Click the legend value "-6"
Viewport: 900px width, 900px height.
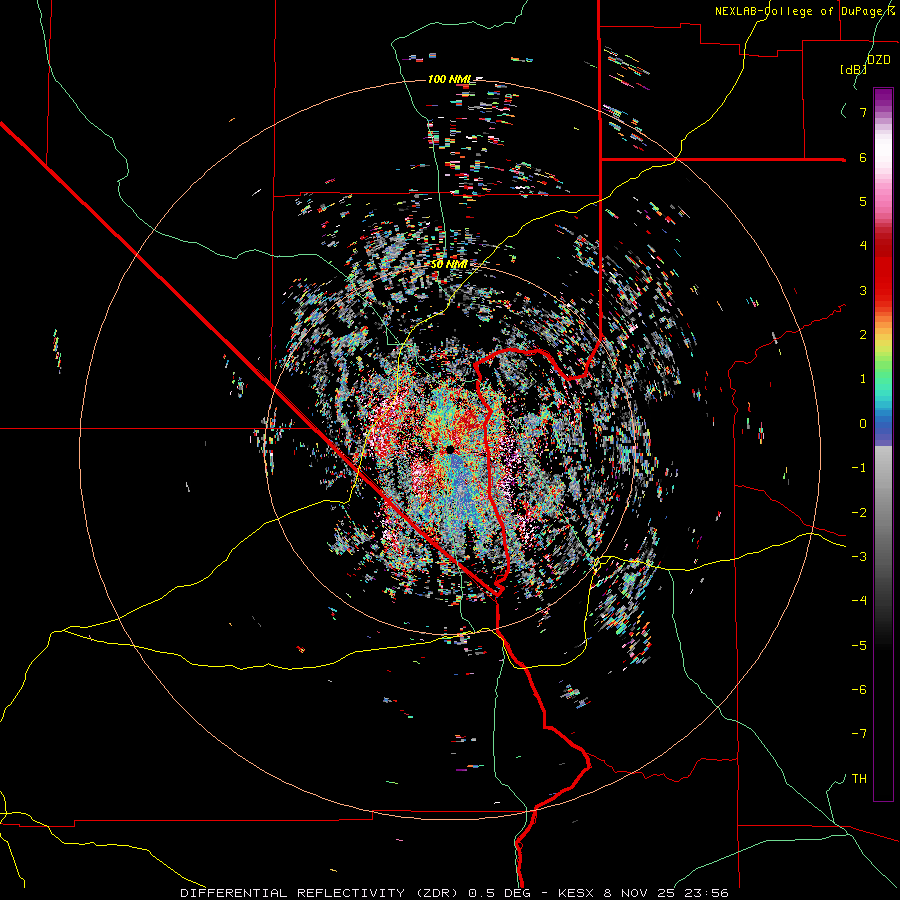pyautogui.click(x=859, y=690)
